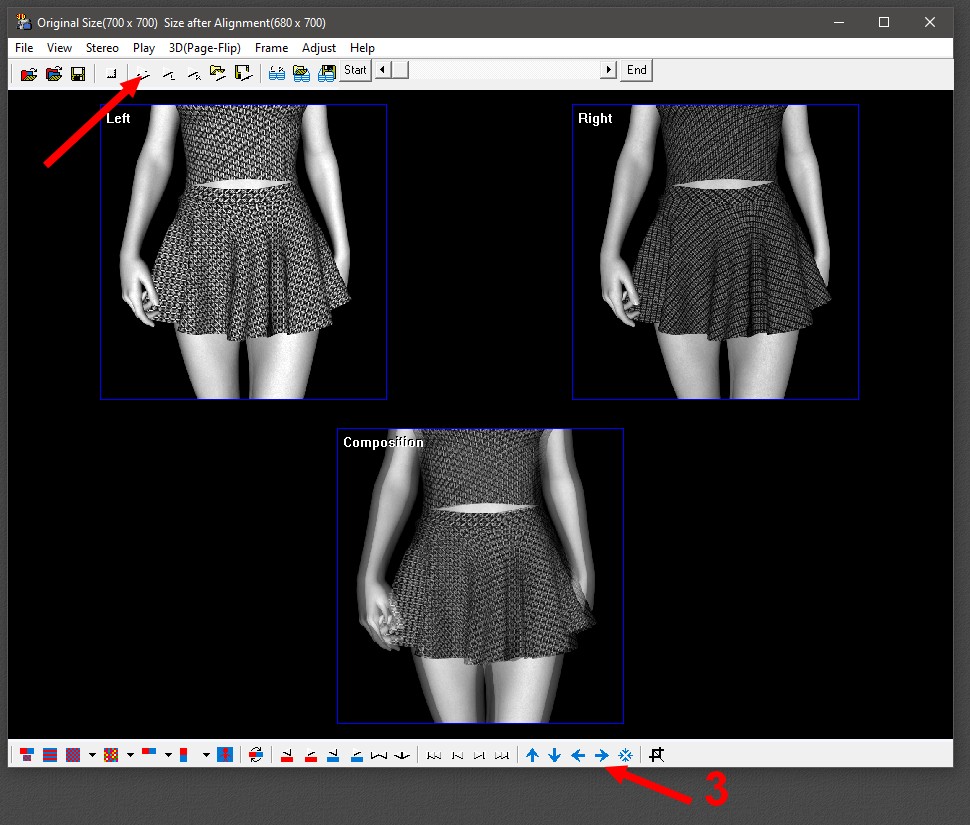The height and width of the screenshot is (825, 970).
Task: Click the last grayed frame-step icon
Action: [x=502, y=755]
